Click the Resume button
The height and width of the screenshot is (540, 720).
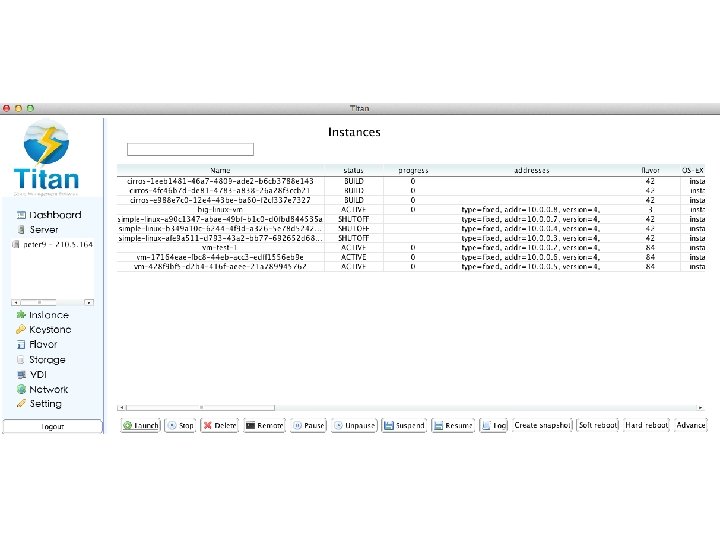point(453,425)
